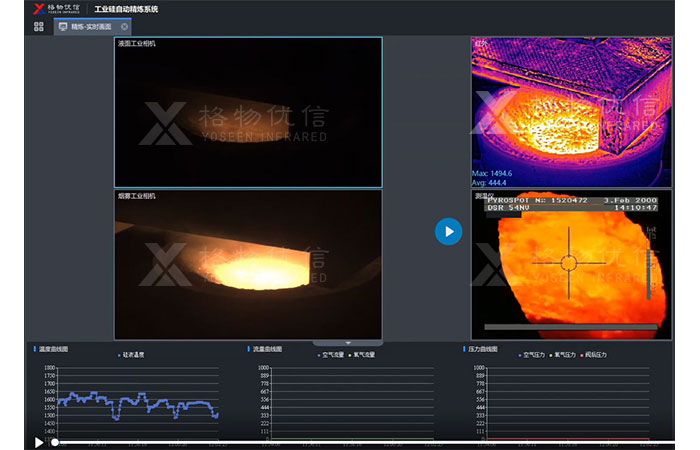Toggle the 硅液温度 legend series
The height and width of the screenshot is (450, 700).
click(x=131, y=355)
